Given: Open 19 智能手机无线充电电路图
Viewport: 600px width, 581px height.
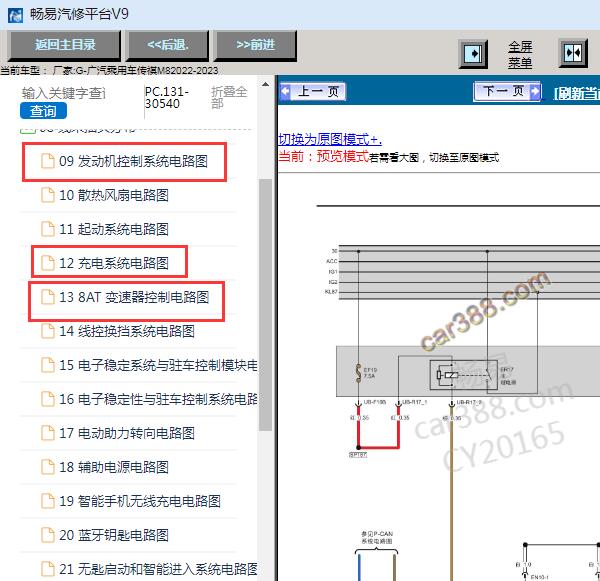Looking at the screenshot, I should coord(140,501).
